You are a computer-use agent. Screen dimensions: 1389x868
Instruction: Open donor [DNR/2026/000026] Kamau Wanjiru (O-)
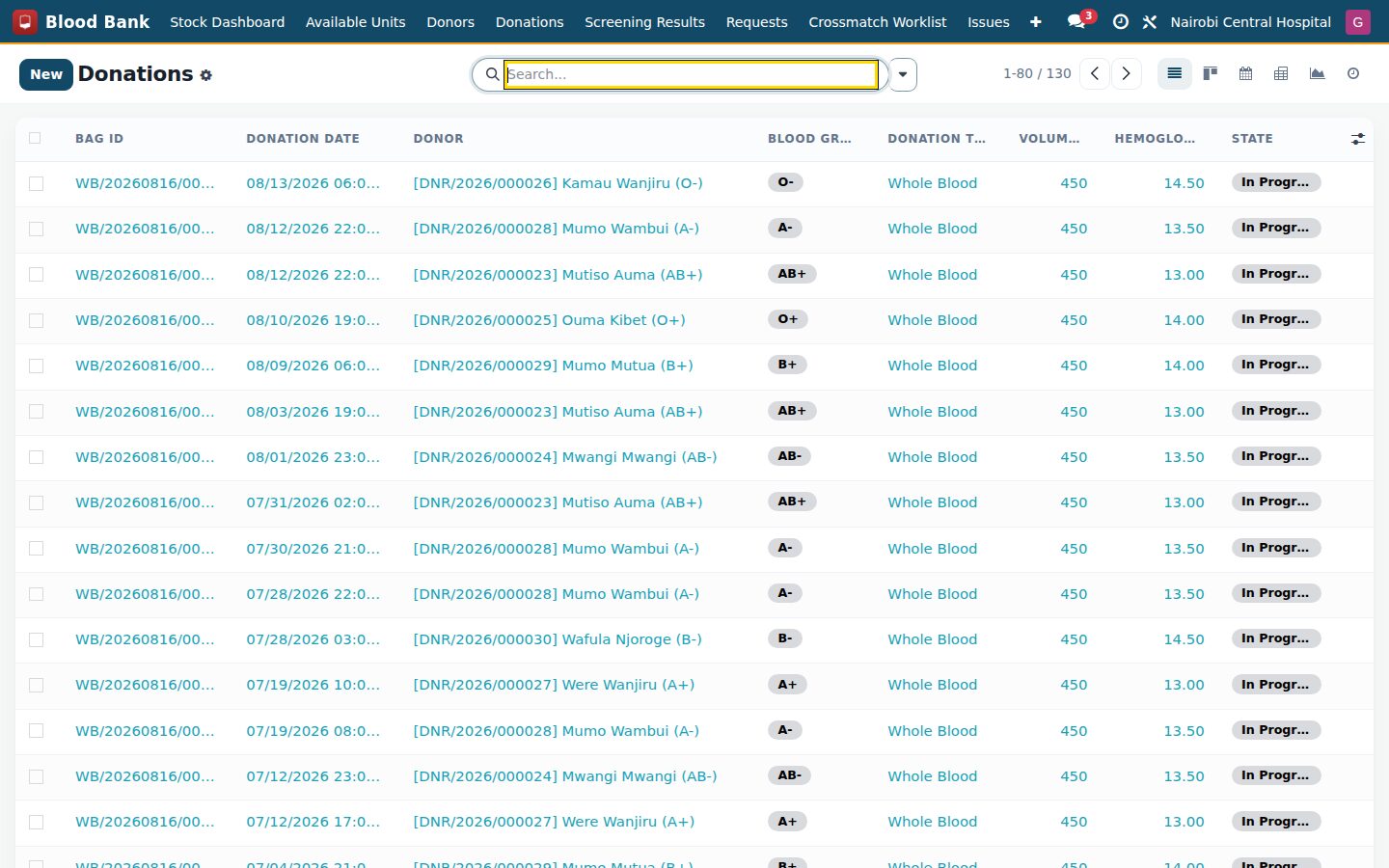(558, 183)
